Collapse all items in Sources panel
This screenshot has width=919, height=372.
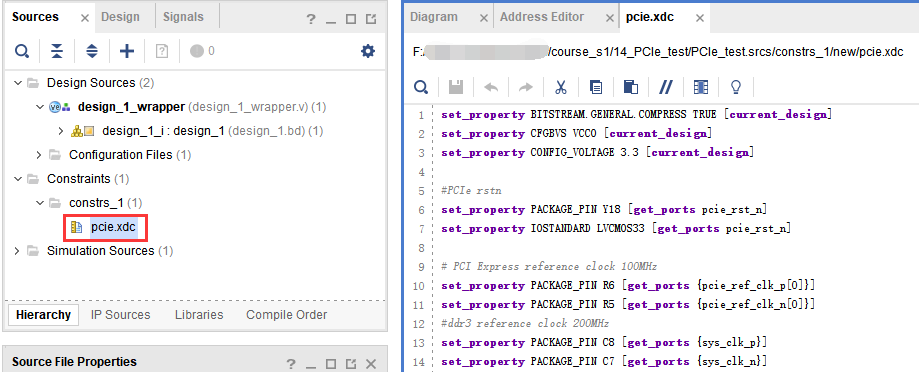point(56,52)
